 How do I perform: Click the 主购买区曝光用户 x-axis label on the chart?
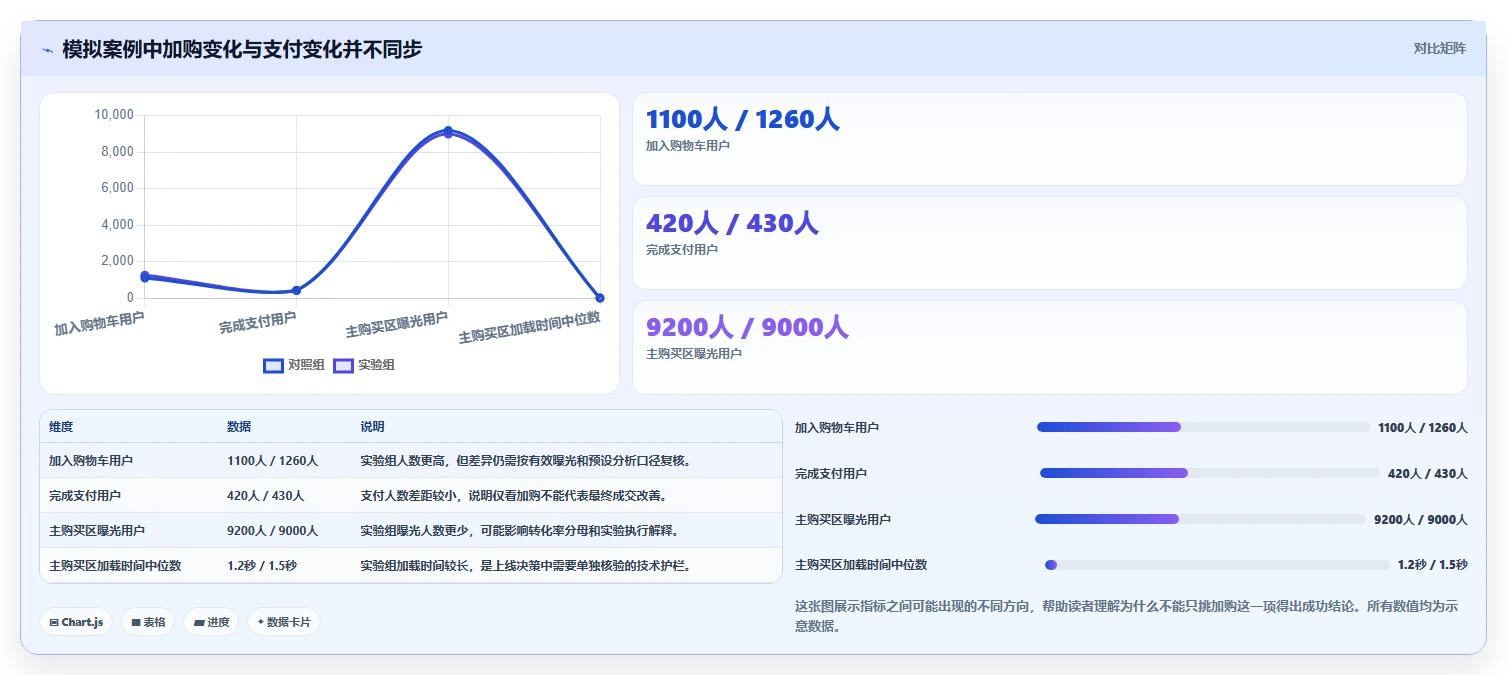pyautogui.click(x=397, y=325)
